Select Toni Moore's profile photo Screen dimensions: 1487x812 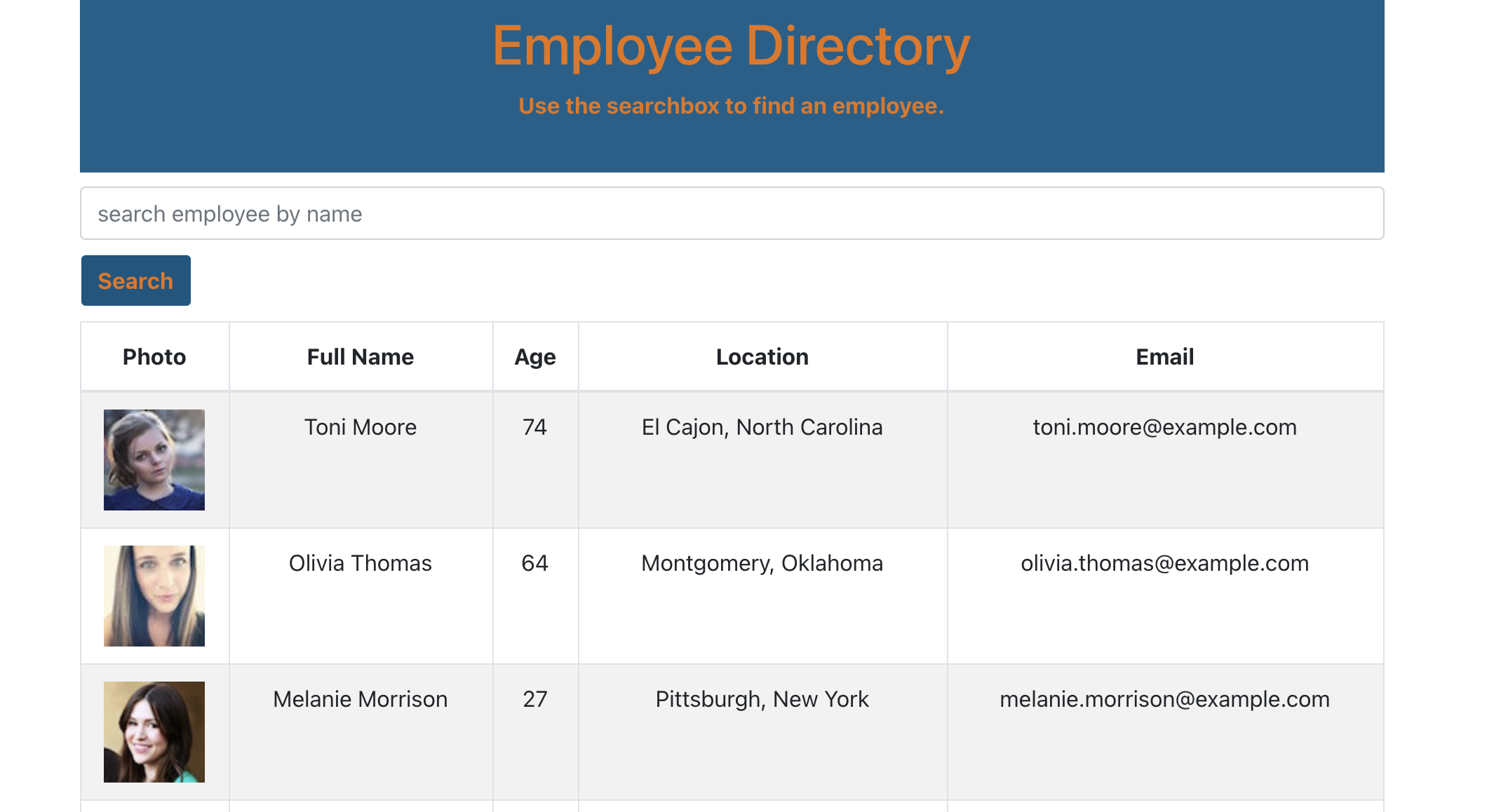pyautogui.click(x=154, y=460)
